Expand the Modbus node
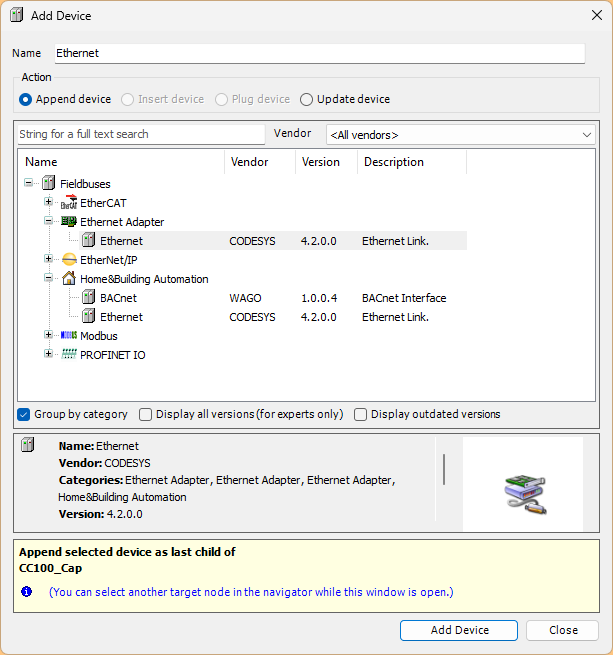Viewport: 613px width, 655px height. tap(48, 335)
